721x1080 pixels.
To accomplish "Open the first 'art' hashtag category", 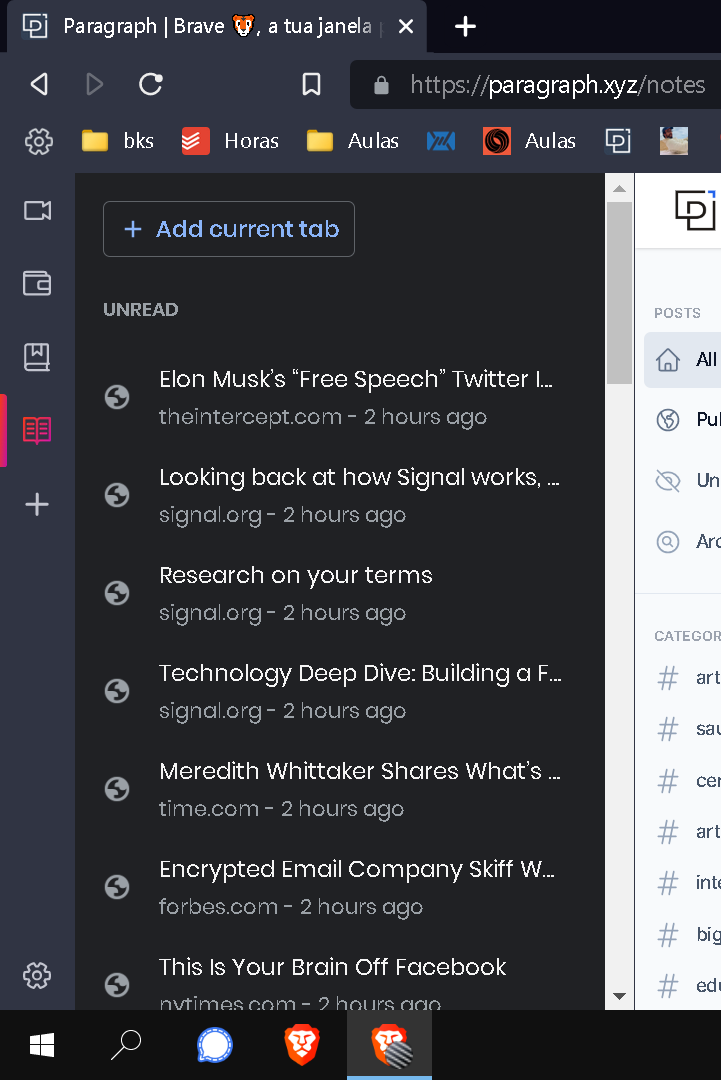I will 687,678.
